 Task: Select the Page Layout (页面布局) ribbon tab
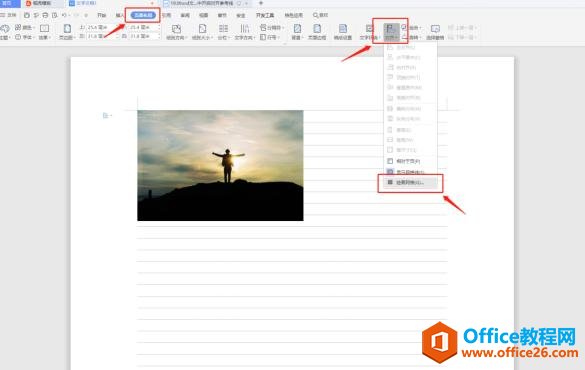143,15
